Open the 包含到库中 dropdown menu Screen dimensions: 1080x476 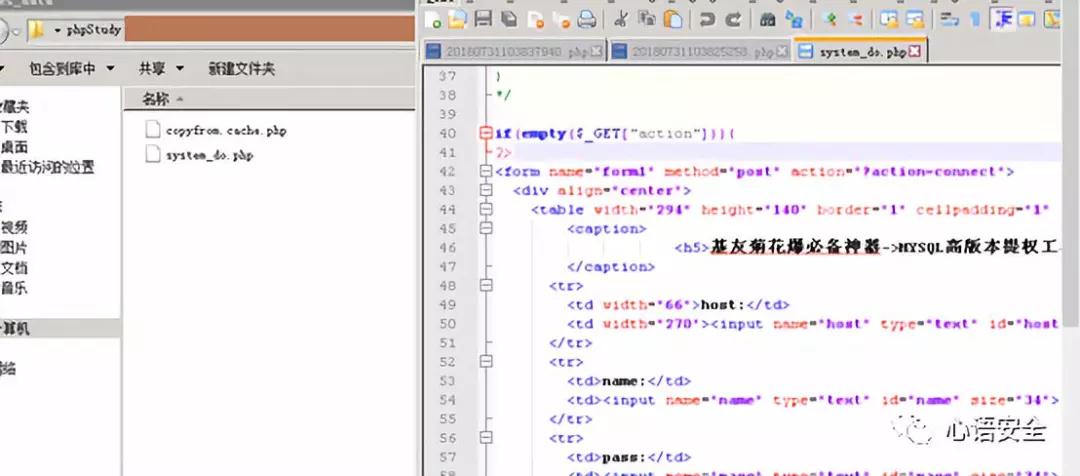point(72,68)
